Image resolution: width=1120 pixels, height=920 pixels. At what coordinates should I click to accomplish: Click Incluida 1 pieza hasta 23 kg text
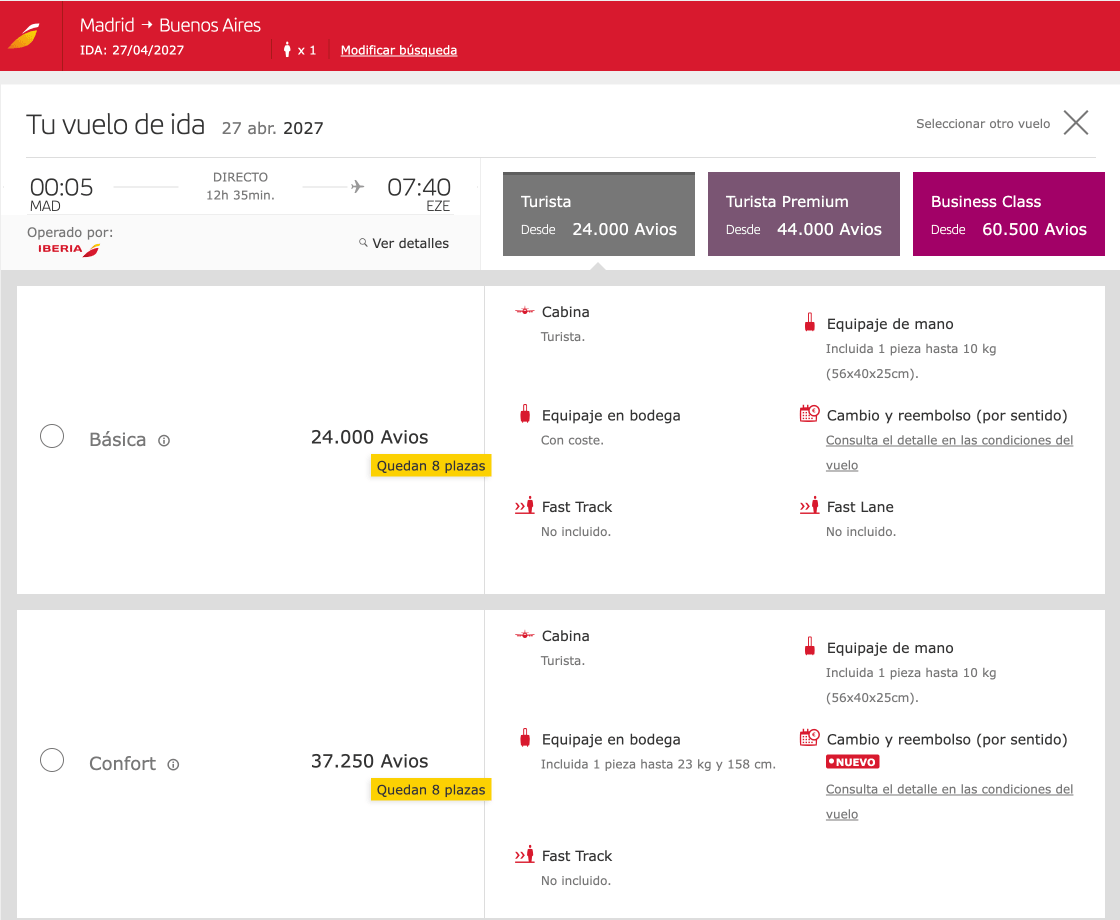(x=658, y=764)
